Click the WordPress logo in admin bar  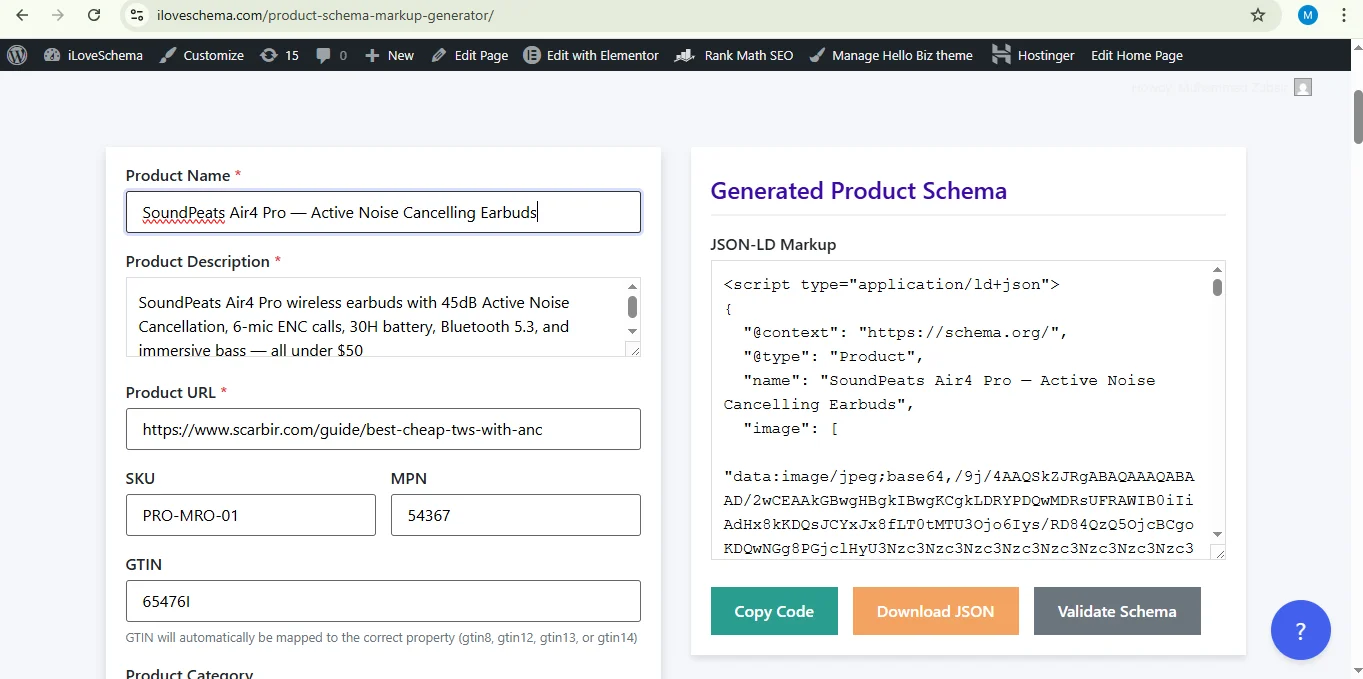pyautogui.click(x=17, y=55)
